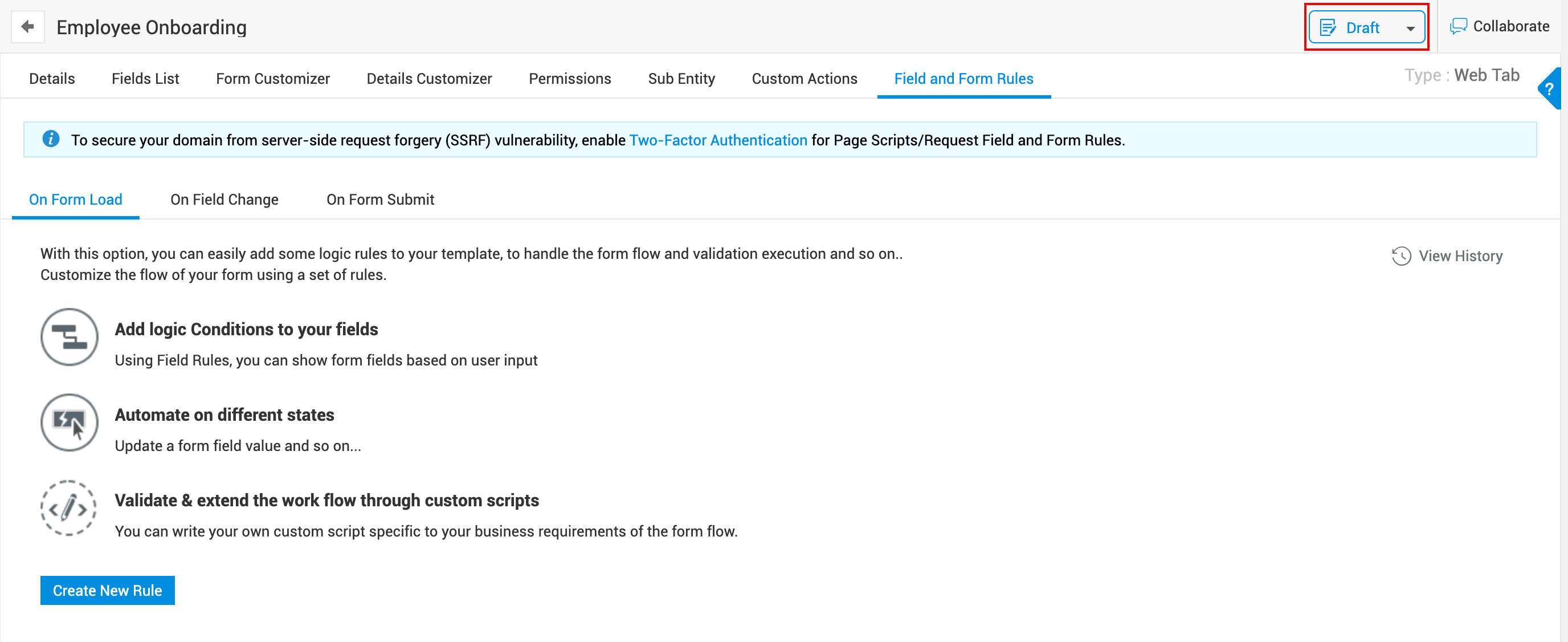This screenshot has width=1568, height=642.
Task: Click the Draft document icon
Action: pos(1327,28)
